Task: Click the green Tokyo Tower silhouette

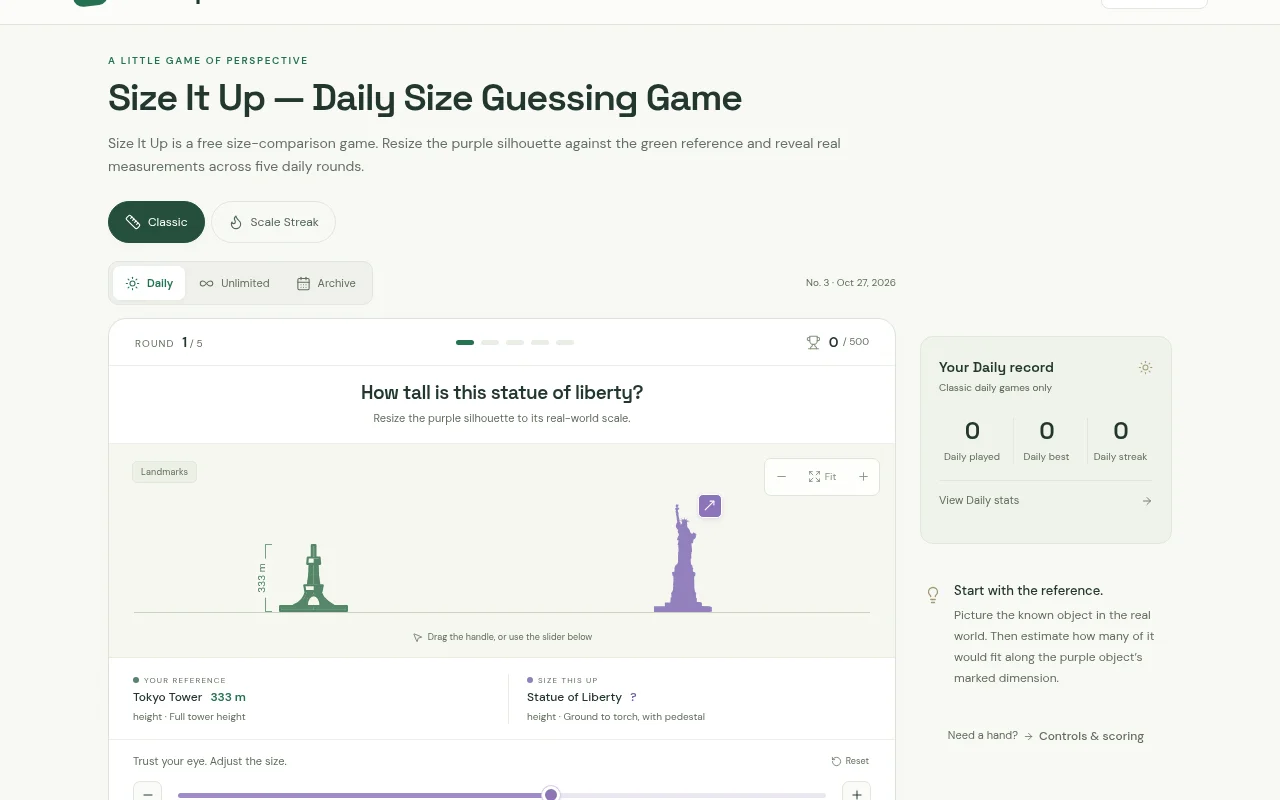Action: [313, 579]
